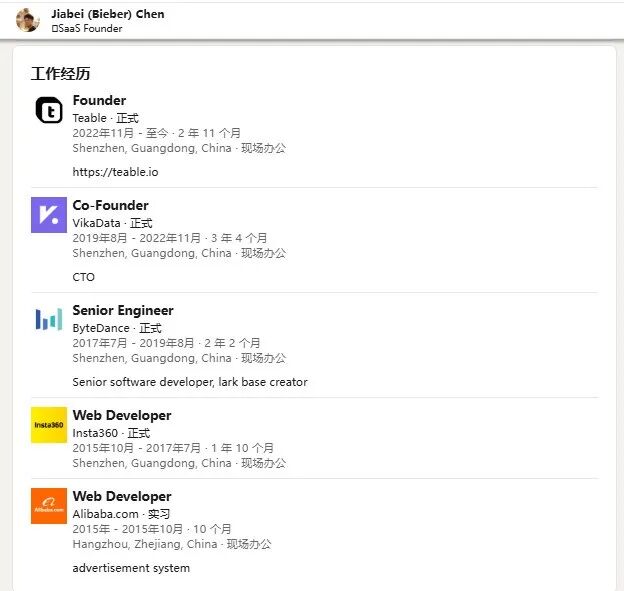The width and height of the screenshot is (624, 591).
Task: Click the name Jiabei (Bieber) Chen
Action: pos(107,14)
